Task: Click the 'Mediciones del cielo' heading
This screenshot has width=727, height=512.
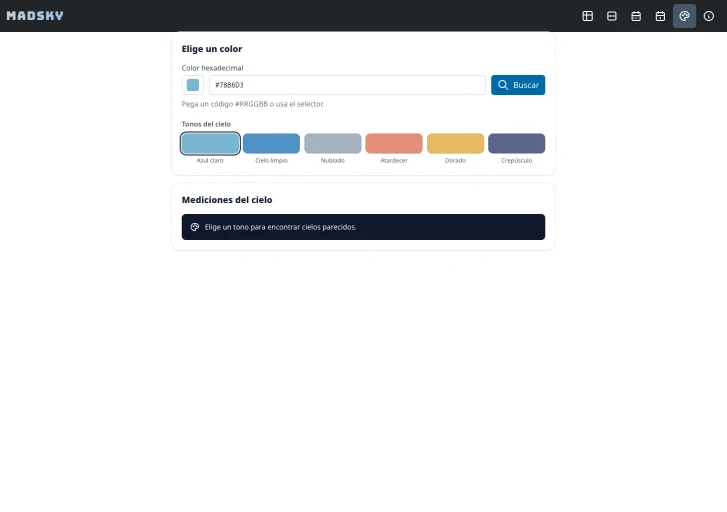Action: (x=227, y=200)
